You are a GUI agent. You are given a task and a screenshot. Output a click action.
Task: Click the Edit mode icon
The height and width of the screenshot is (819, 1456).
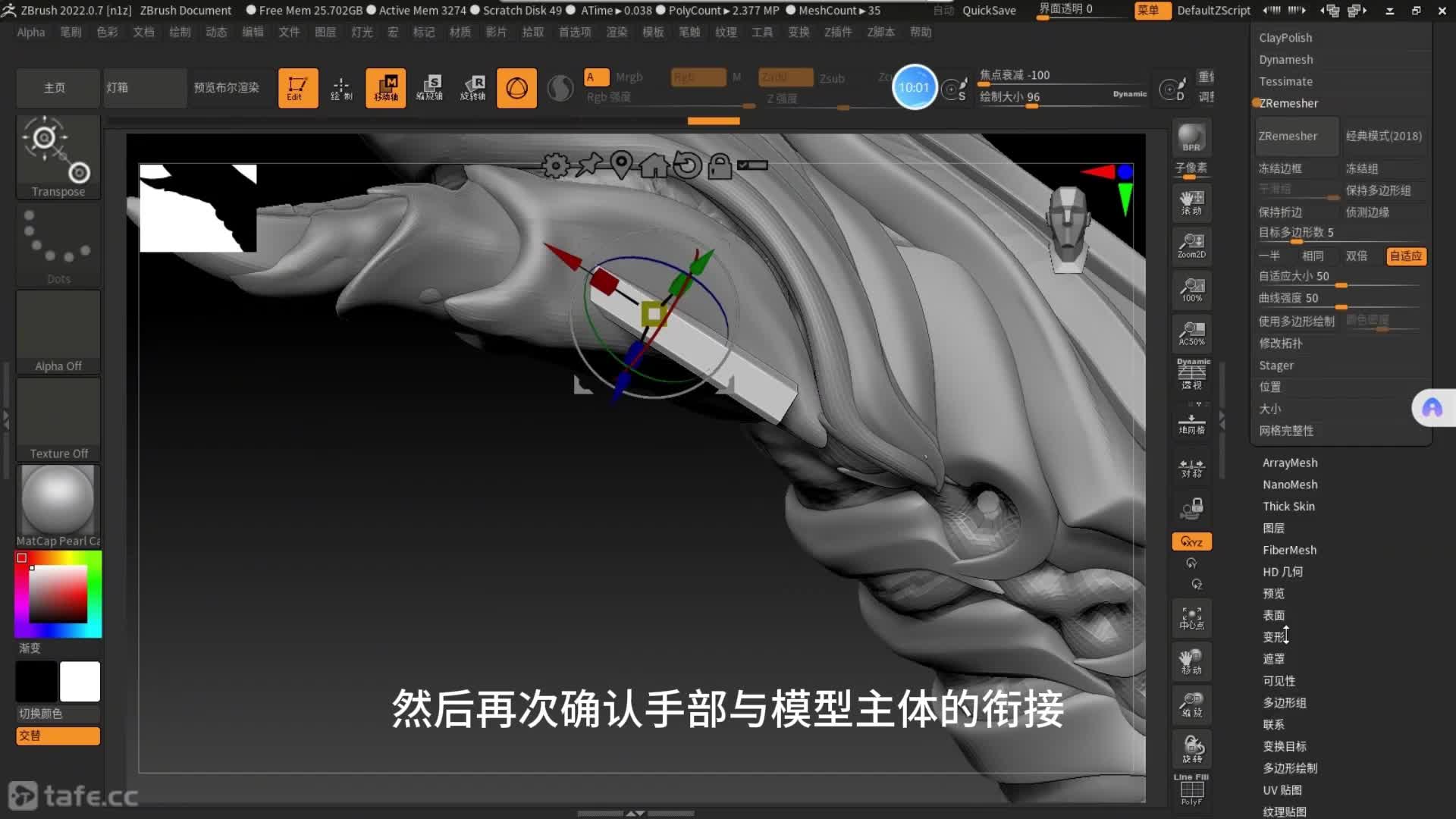[297, 88]
